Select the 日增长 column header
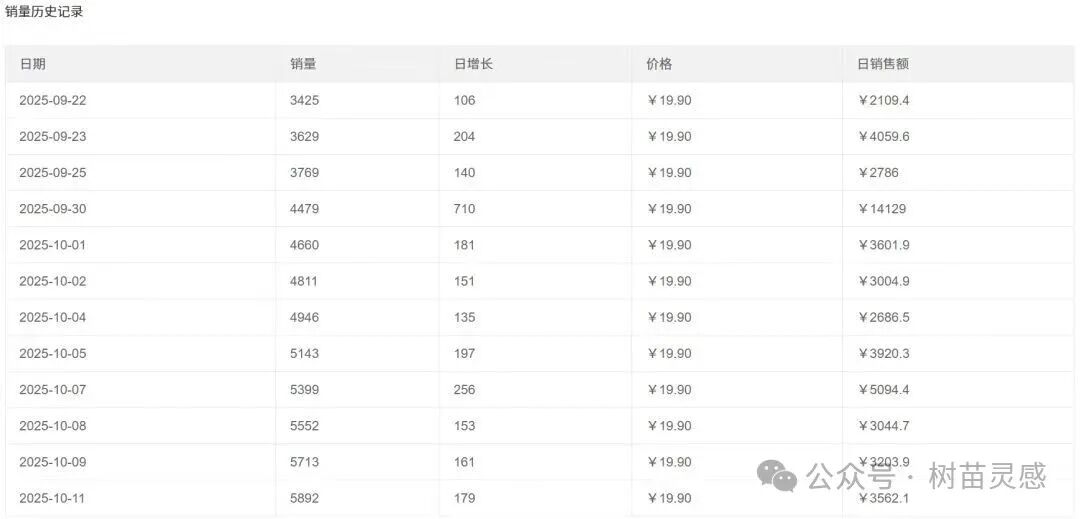The height and width of the screenshot is (519, 1080). (473, 64)
